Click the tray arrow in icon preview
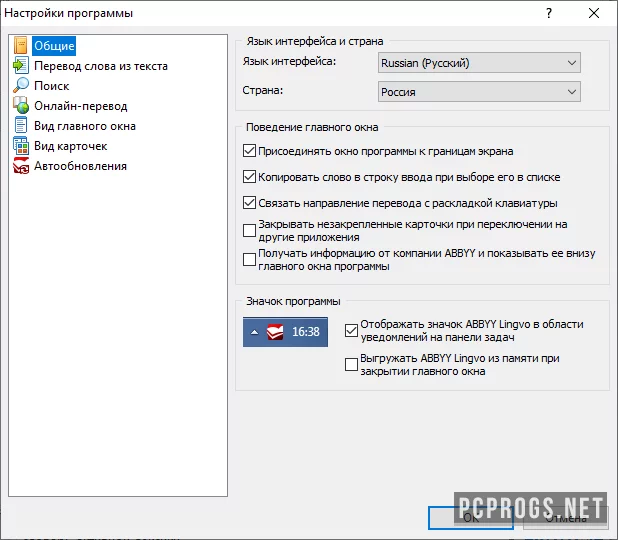This screenshot has height=540, width=618. pos(255,332)
